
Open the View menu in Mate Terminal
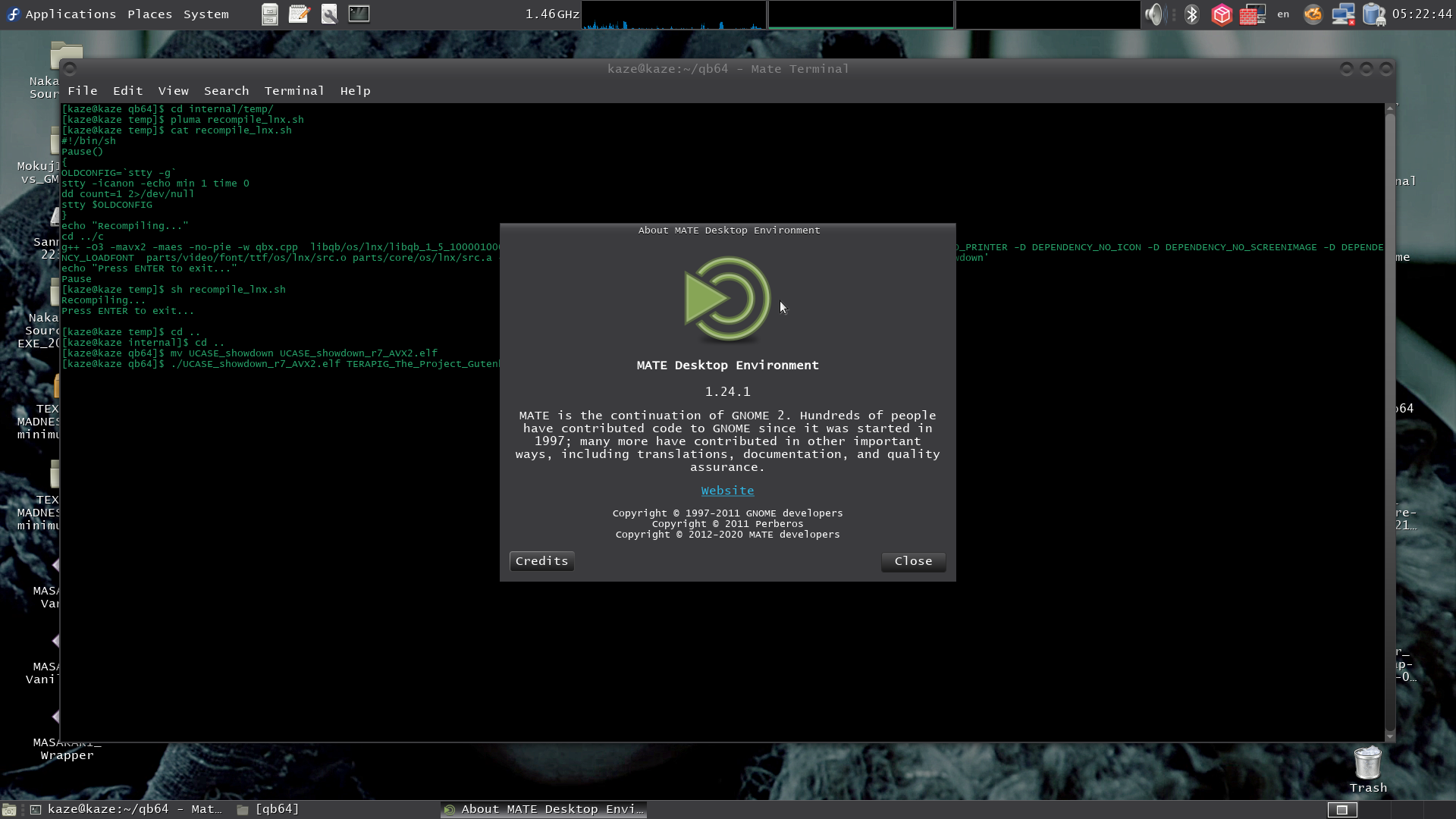click(173, 90)
